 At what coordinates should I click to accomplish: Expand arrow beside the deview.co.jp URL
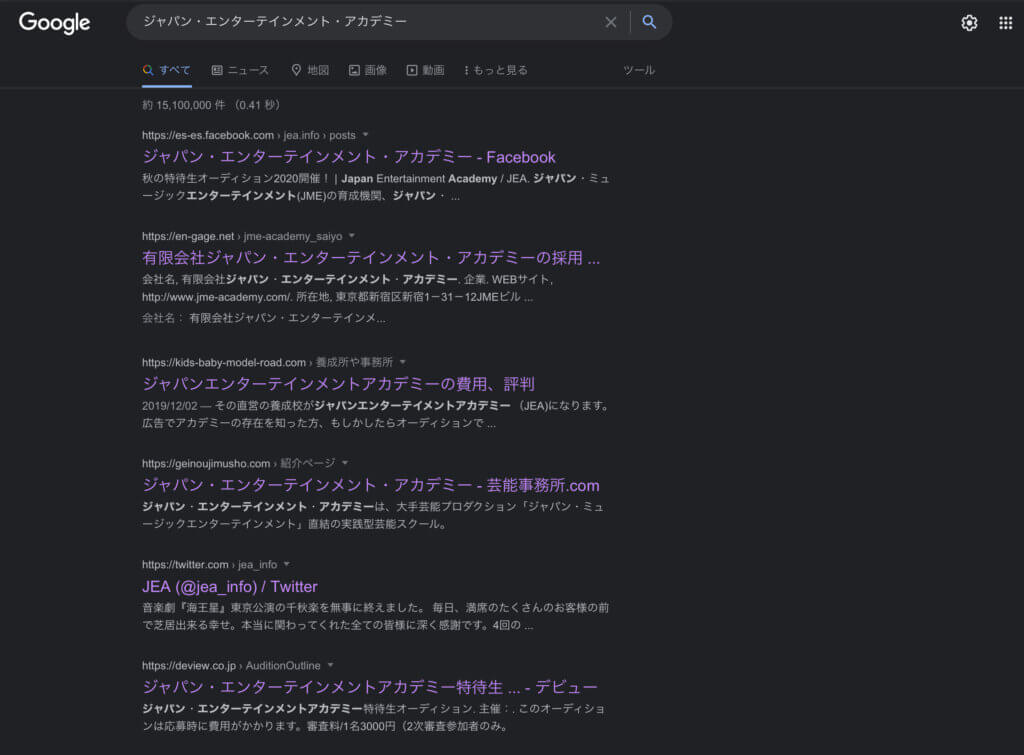pyautogui.click(x=331, y=665)
